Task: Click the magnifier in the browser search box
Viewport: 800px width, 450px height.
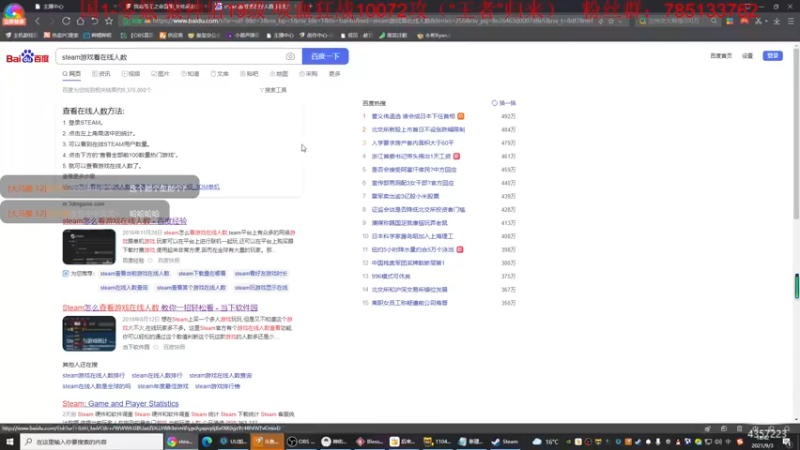Action: coord(714,21)
